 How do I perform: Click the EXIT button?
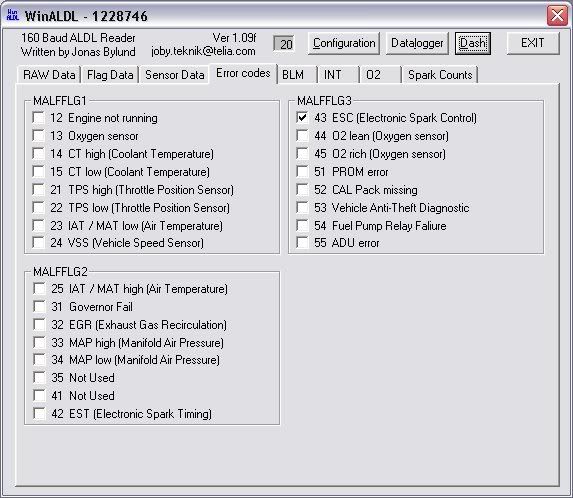click(533, 43)
